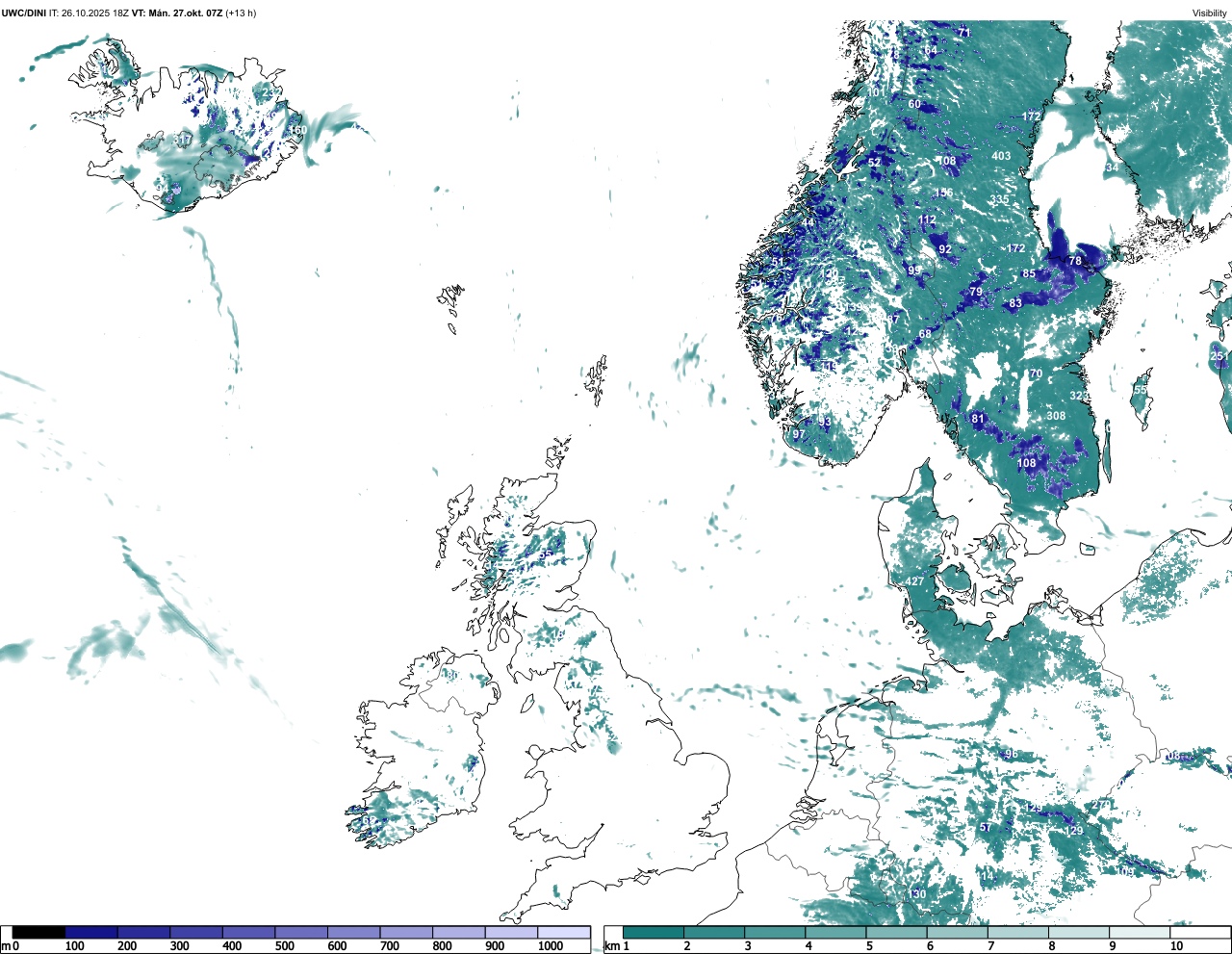Select the '85' visibility value
The width and height of the screenshot is (1232, 954).
click(1029, 273)
